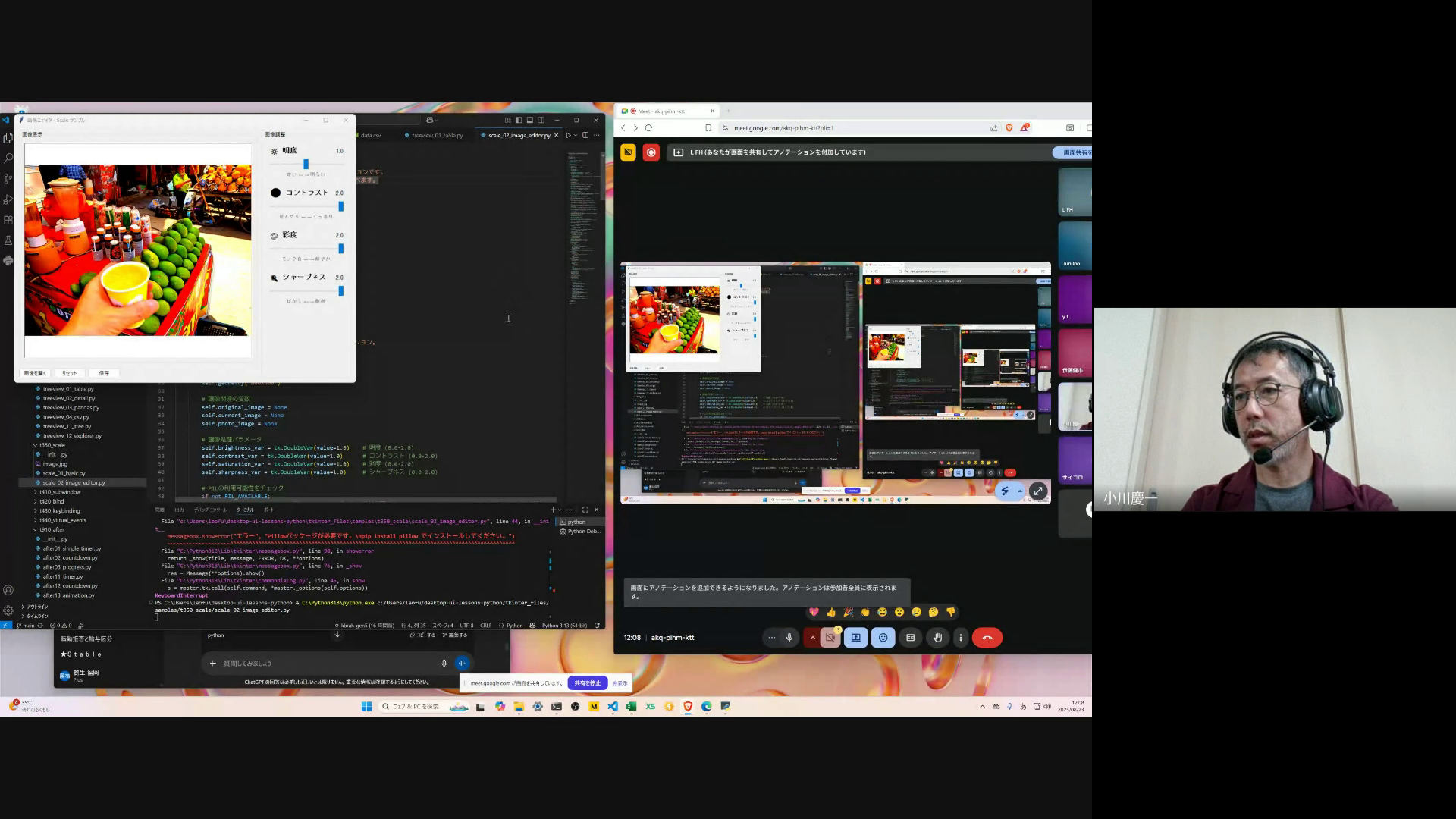
Task: Click the thumbs up emoji reaction
Action: [x=831, y=612]
